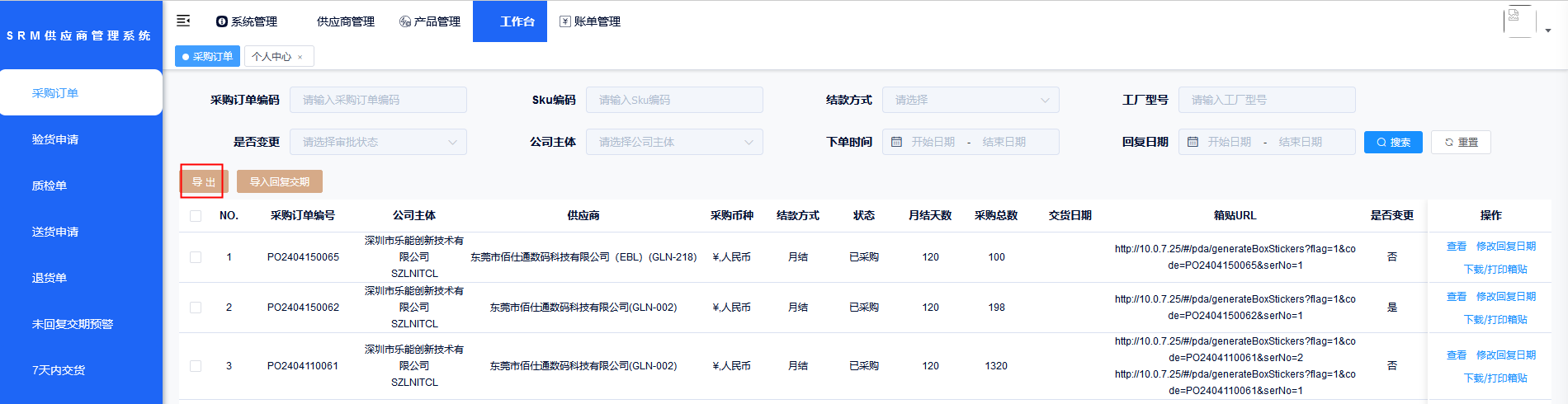Open the user account dropdown arrow

(x=1548, y=31)
